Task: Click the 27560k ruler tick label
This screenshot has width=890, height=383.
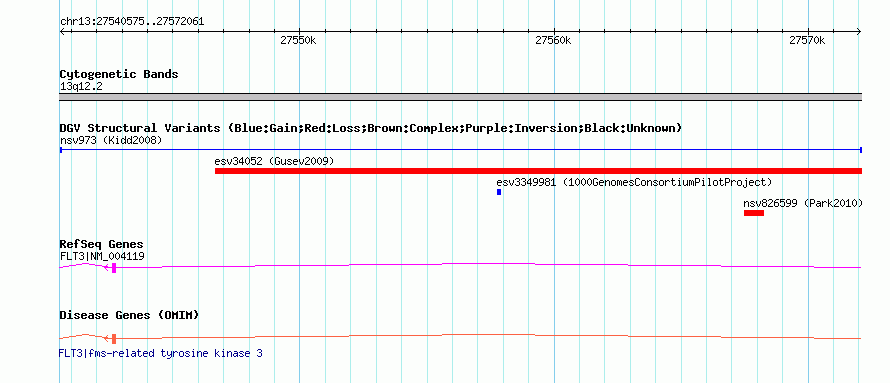Action: coord(553,40)
